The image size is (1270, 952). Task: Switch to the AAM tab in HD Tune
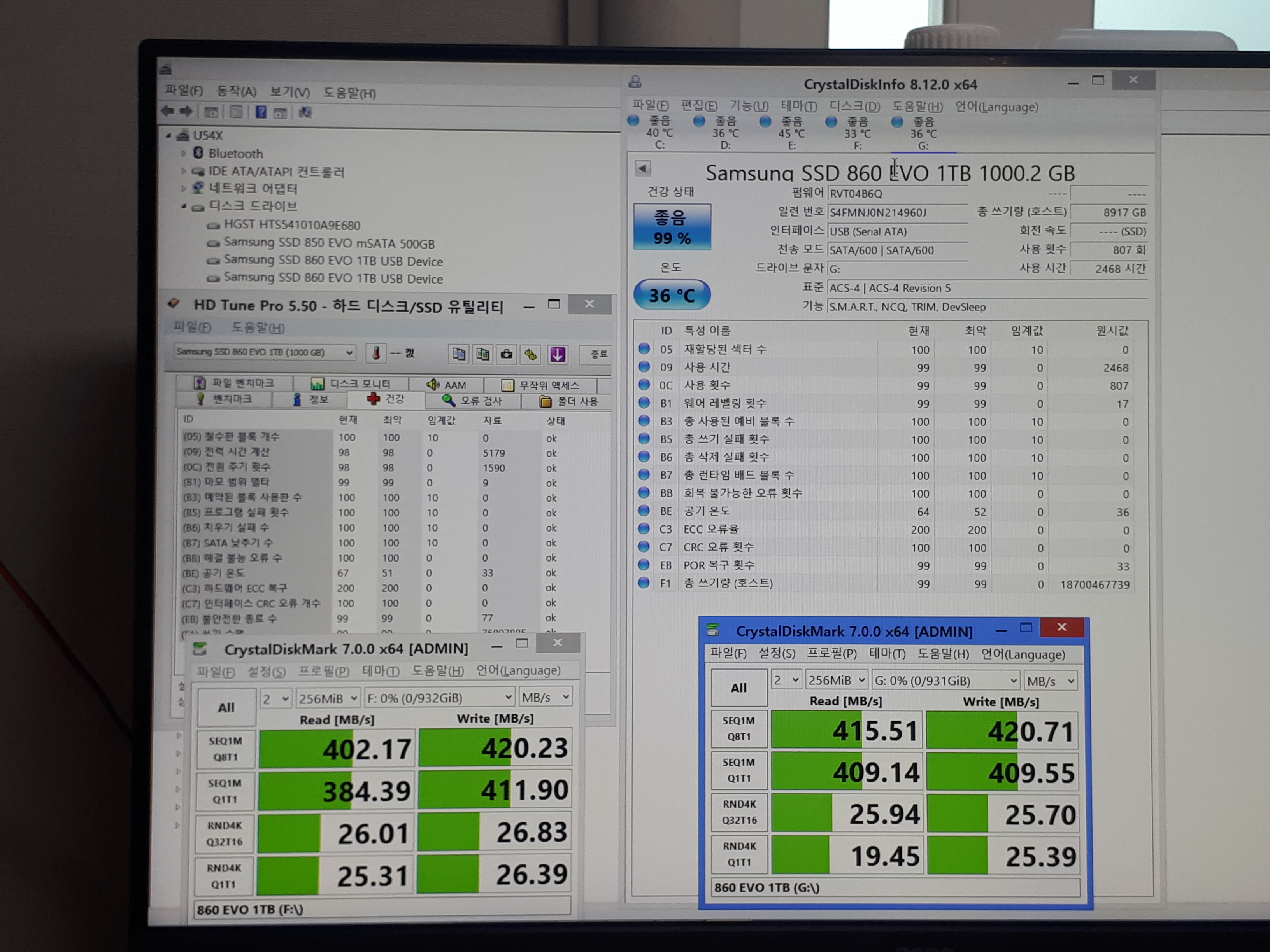coord(446,385)
